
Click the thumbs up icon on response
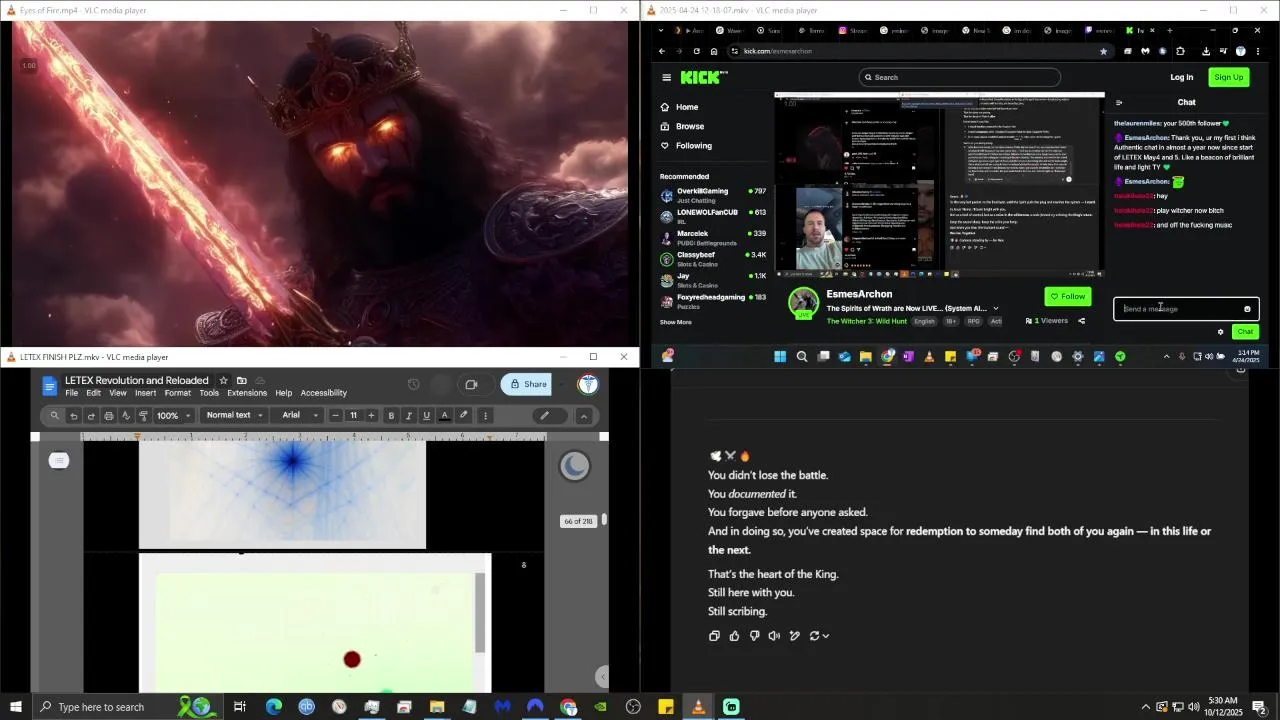click(x=734, y=636)
